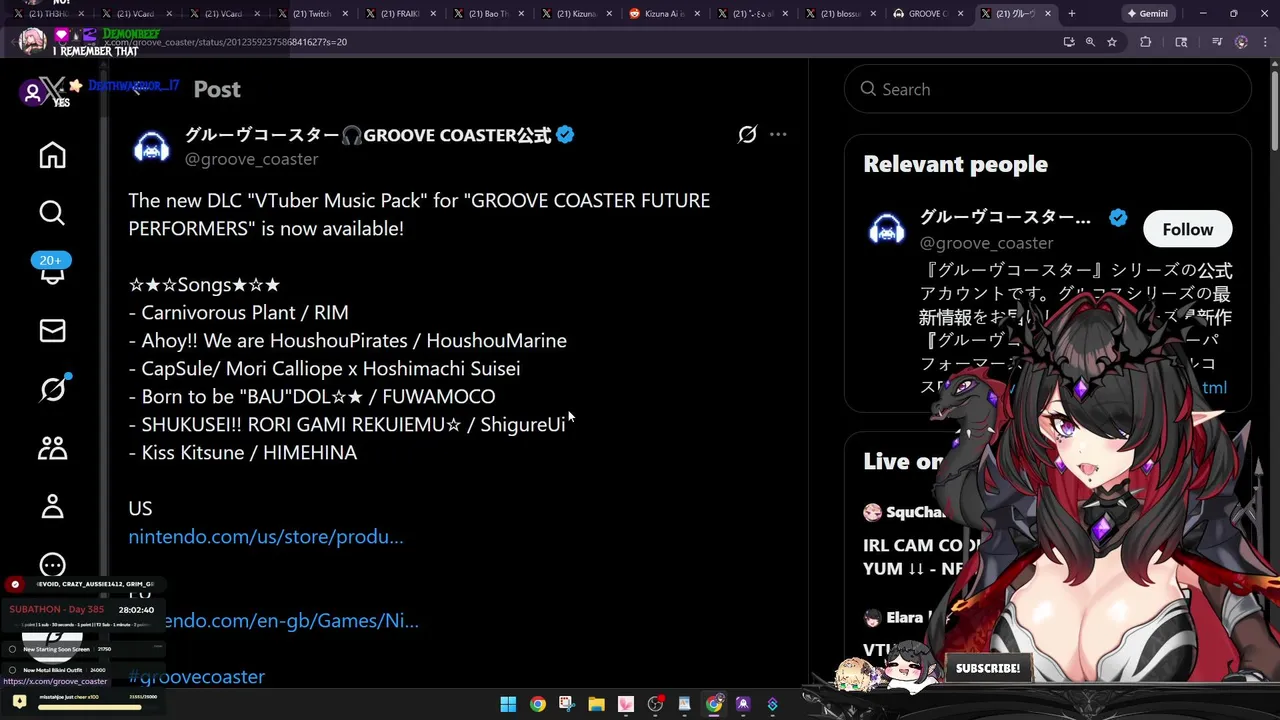Viewport: 1280px width, 720px height.
Task: Open OBS Studio from the taskbar
Action: coord(655,704)
